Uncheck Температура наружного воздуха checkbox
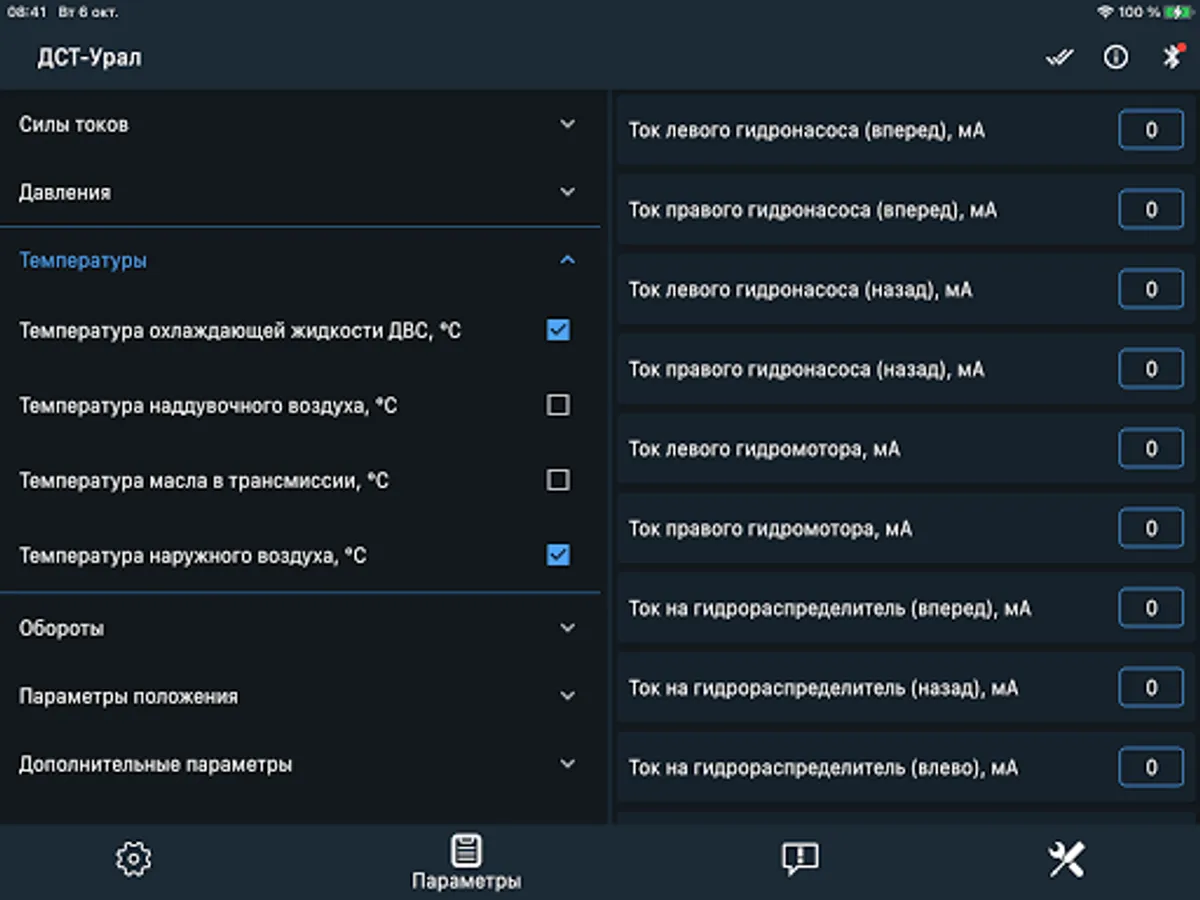Screen dimensions: 1200x900 (558, 555)
